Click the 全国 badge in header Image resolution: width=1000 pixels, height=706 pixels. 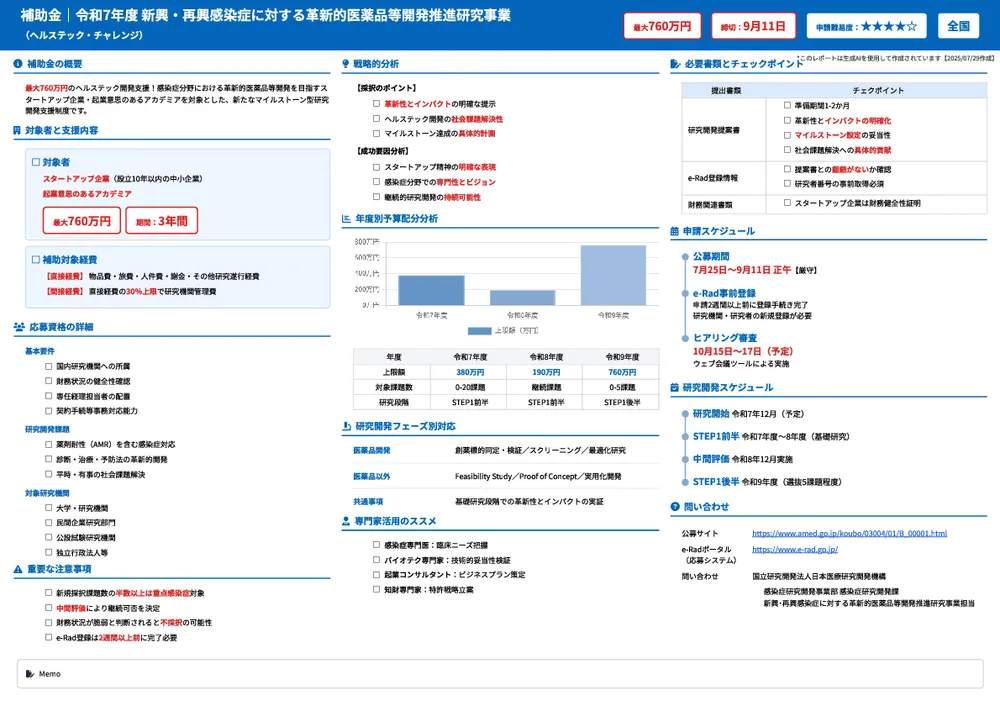(x=959, y=26)
